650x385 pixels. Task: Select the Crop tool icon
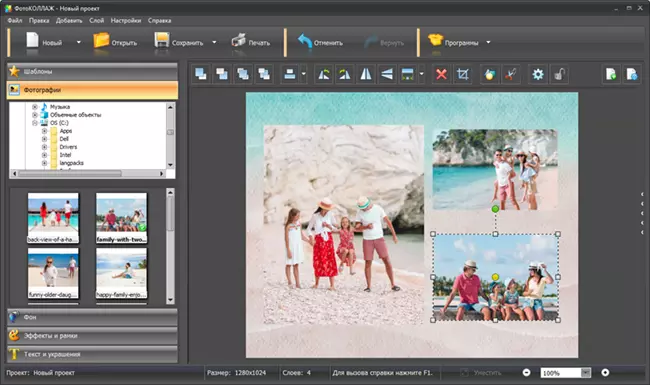click(463, 74)
